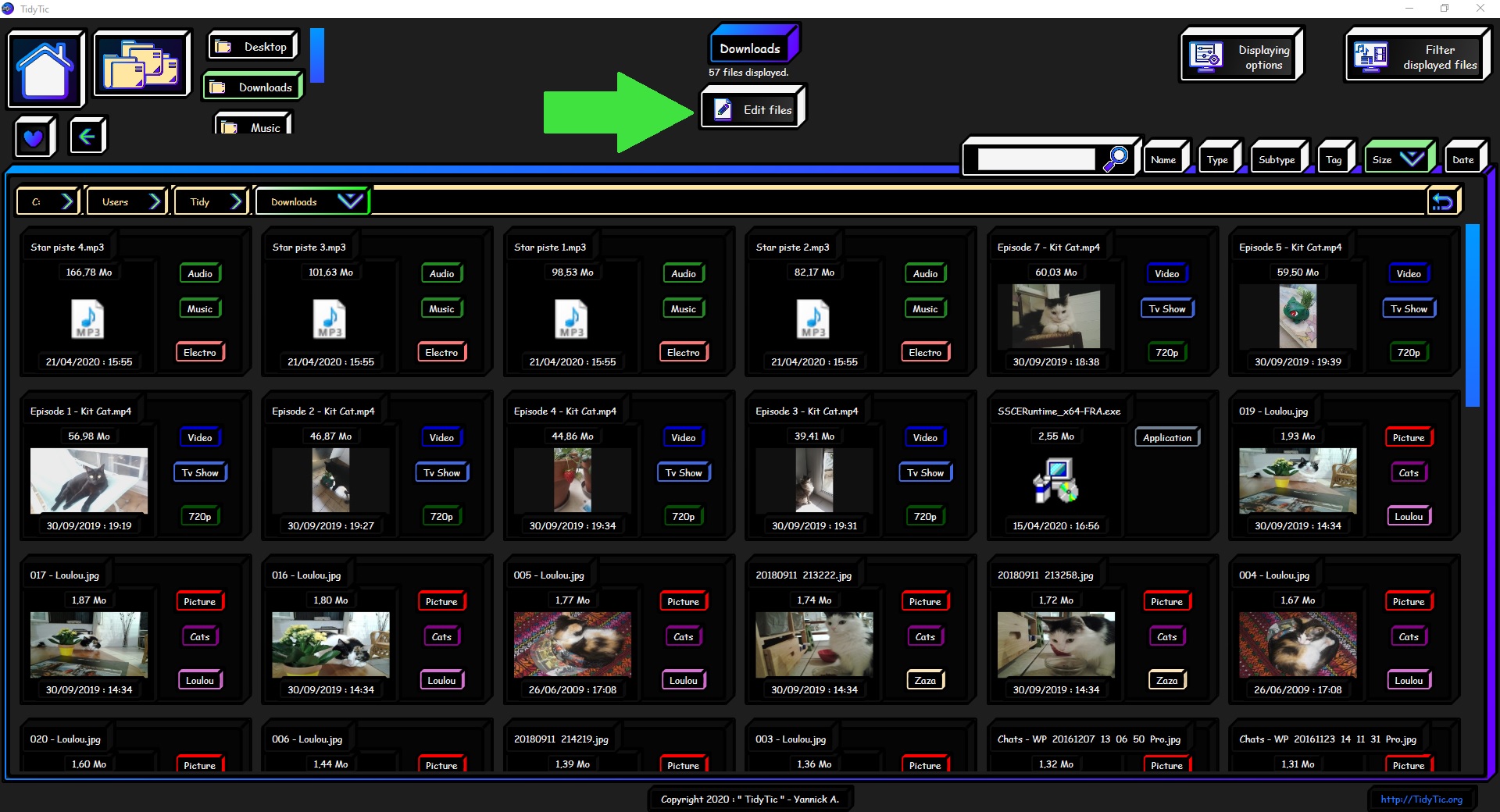Open the Downloads folder shortcut
This screenshot has height=812, width=1500.
coord(252,87)
